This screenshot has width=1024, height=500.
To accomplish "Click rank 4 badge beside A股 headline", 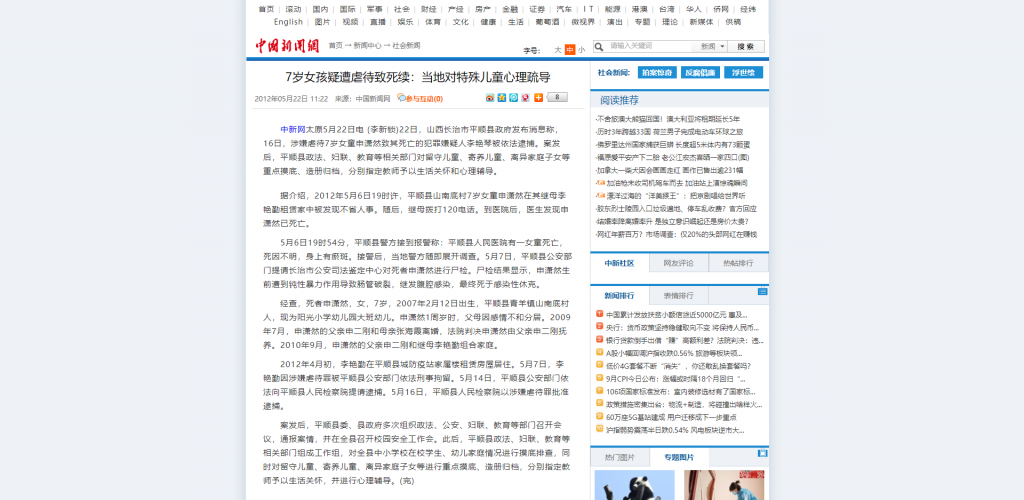I will point(600,352).
